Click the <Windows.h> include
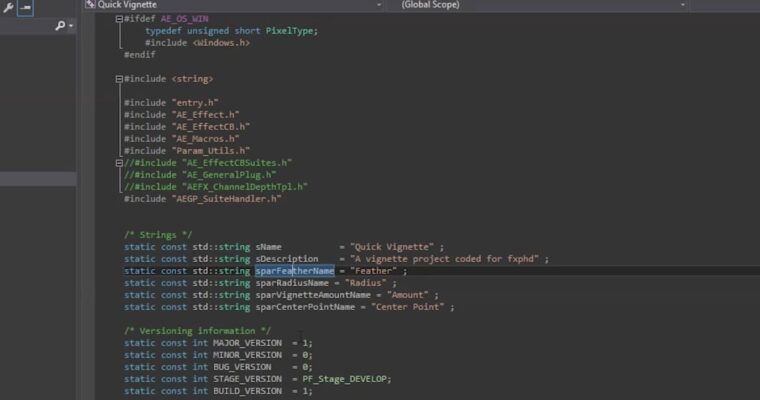This screenshot has width=760, height=400. tap(222, 43)
